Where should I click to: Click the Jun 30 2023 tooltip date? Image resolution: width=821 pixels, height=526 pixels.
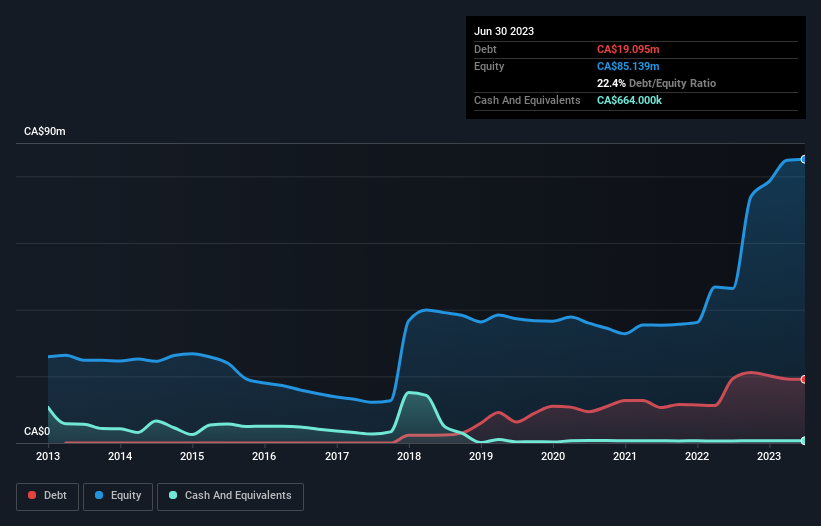pyautogui.click(x=504, y=31)
